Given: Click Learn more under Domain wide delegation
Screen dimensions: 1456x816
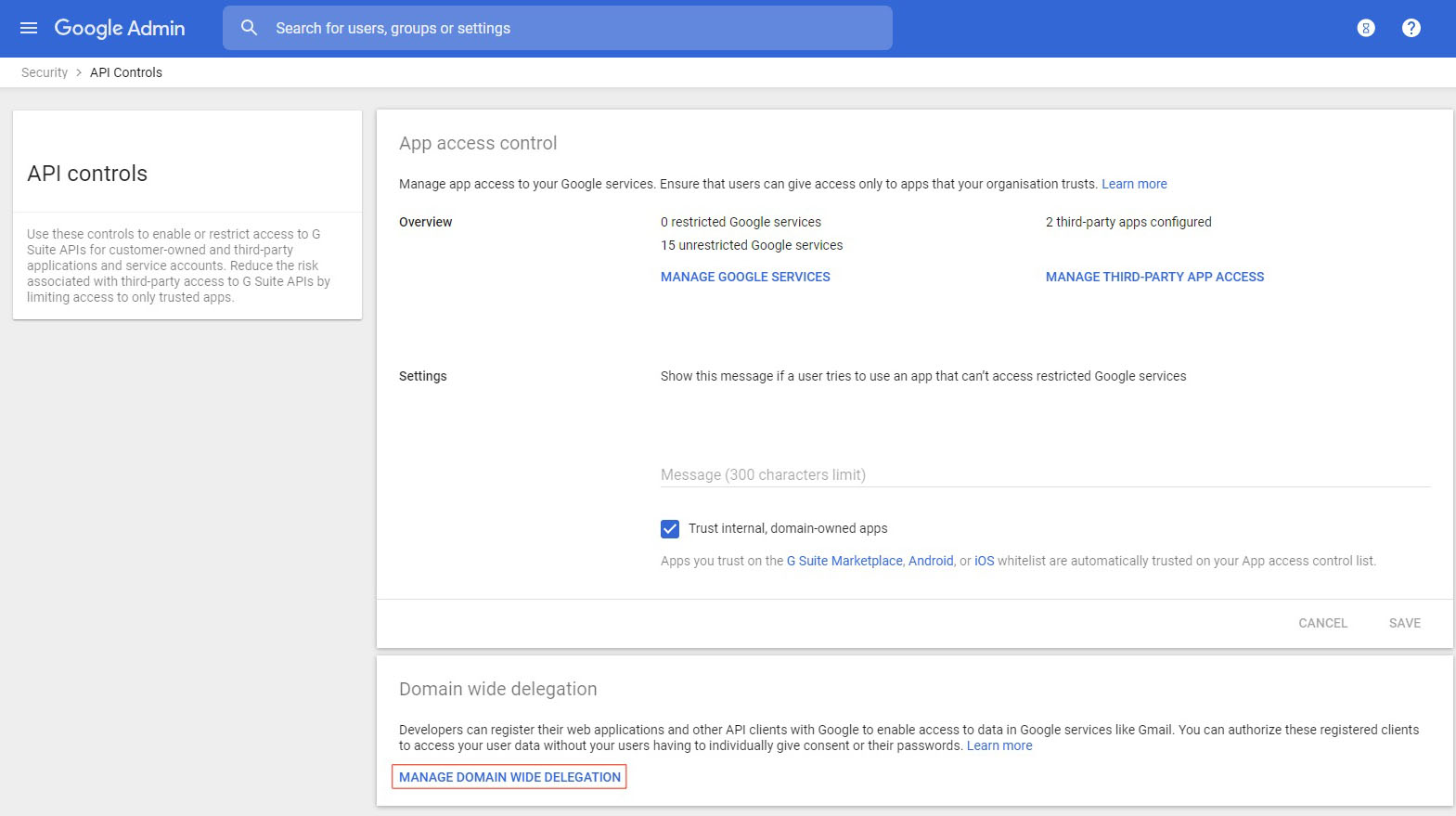Looking at the screenshot, I should click(999, 745).
